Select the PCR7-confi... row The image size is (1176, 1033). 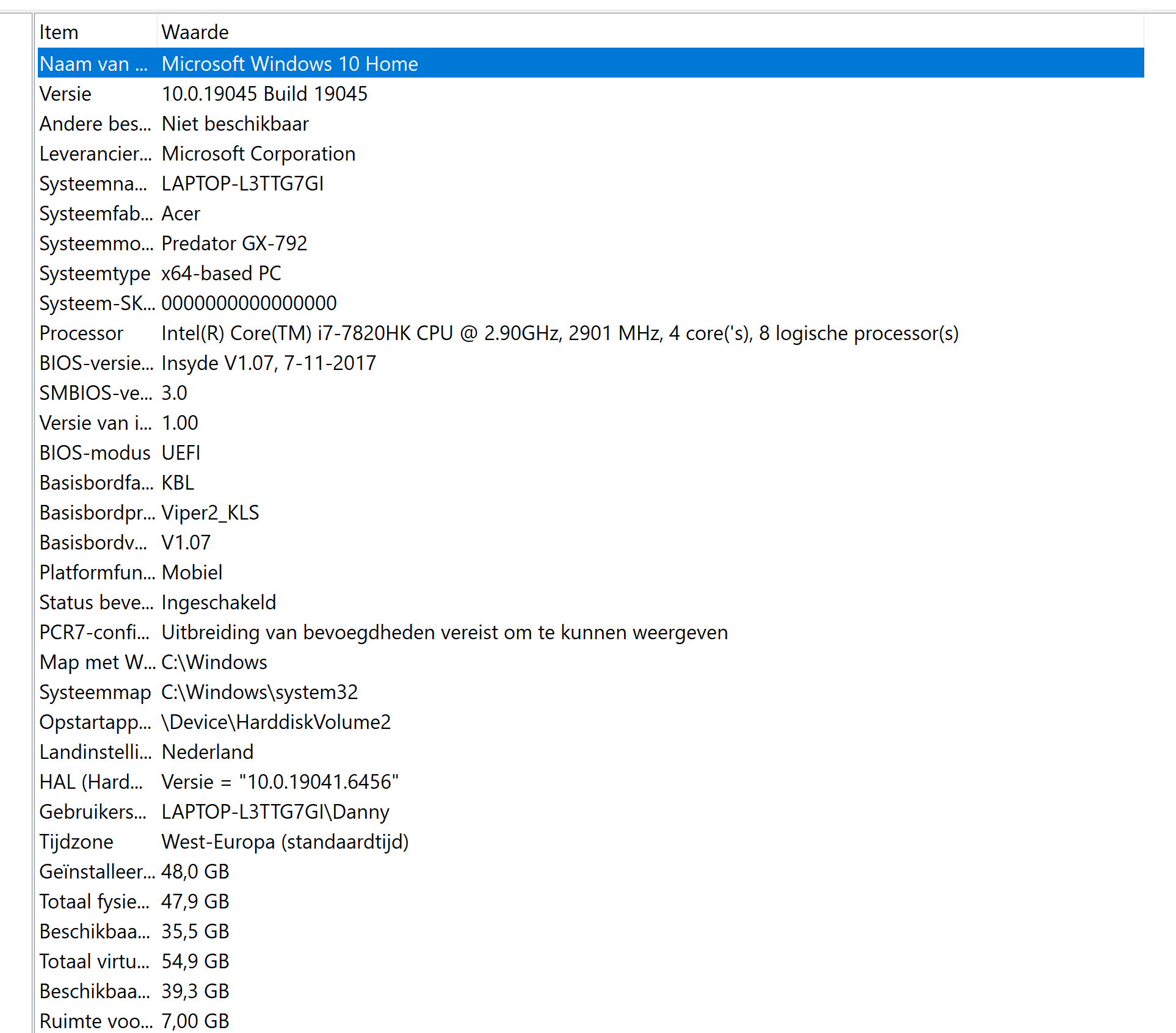point(590,632)
